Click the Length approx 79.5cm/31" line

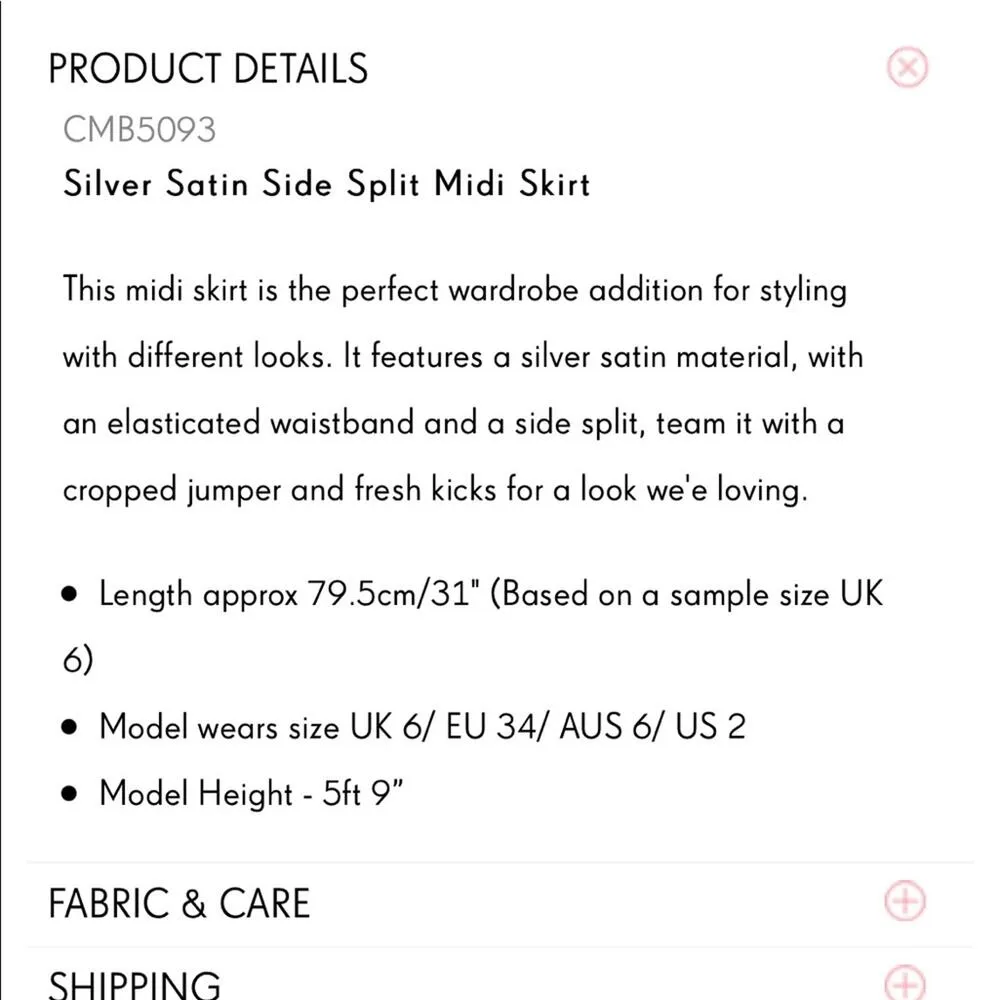490,595
